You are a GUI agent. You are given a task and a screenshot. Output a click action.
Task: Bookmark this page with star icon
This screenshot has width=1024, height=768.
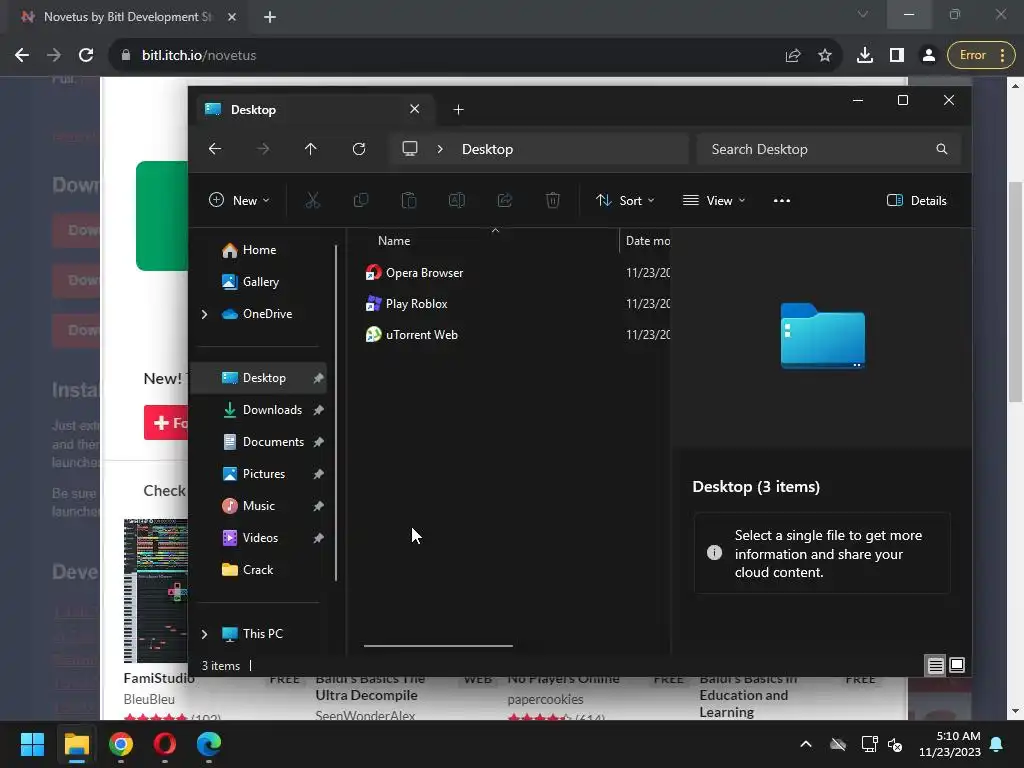tap(825, 56)
